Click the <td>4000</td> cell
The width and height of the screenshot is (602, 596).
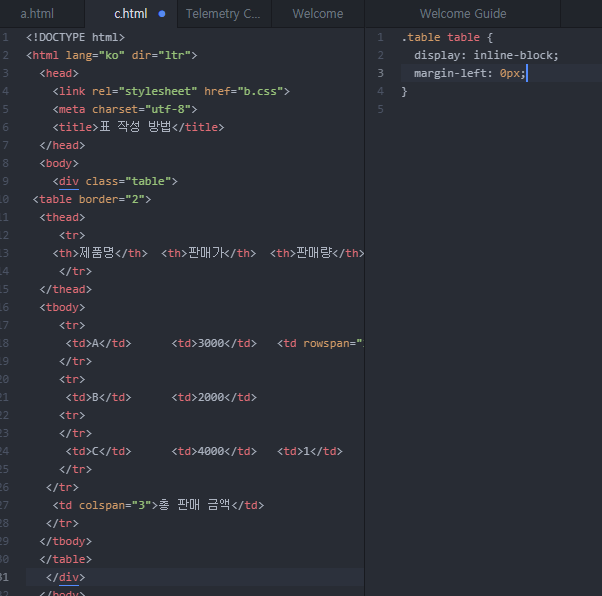pos(214,451)
